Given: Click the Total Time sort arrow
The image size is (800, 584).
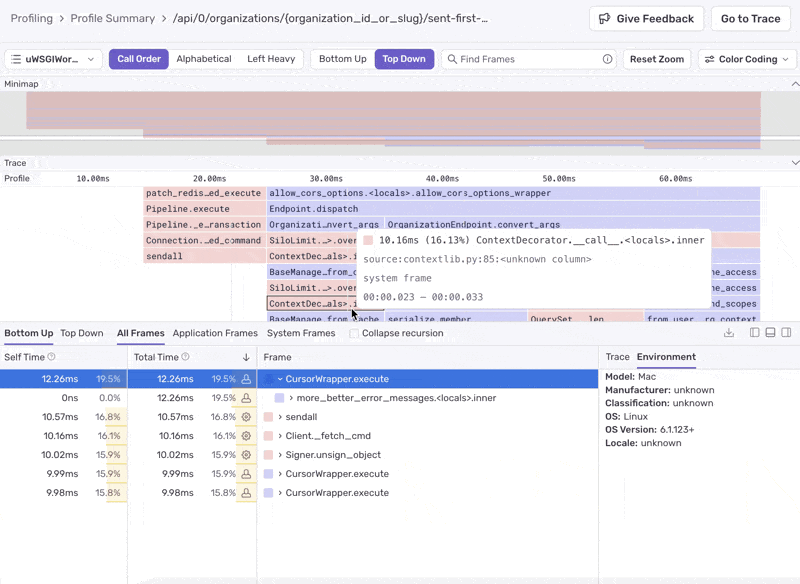Looking at the screenshot, I should tap(246, 357).
